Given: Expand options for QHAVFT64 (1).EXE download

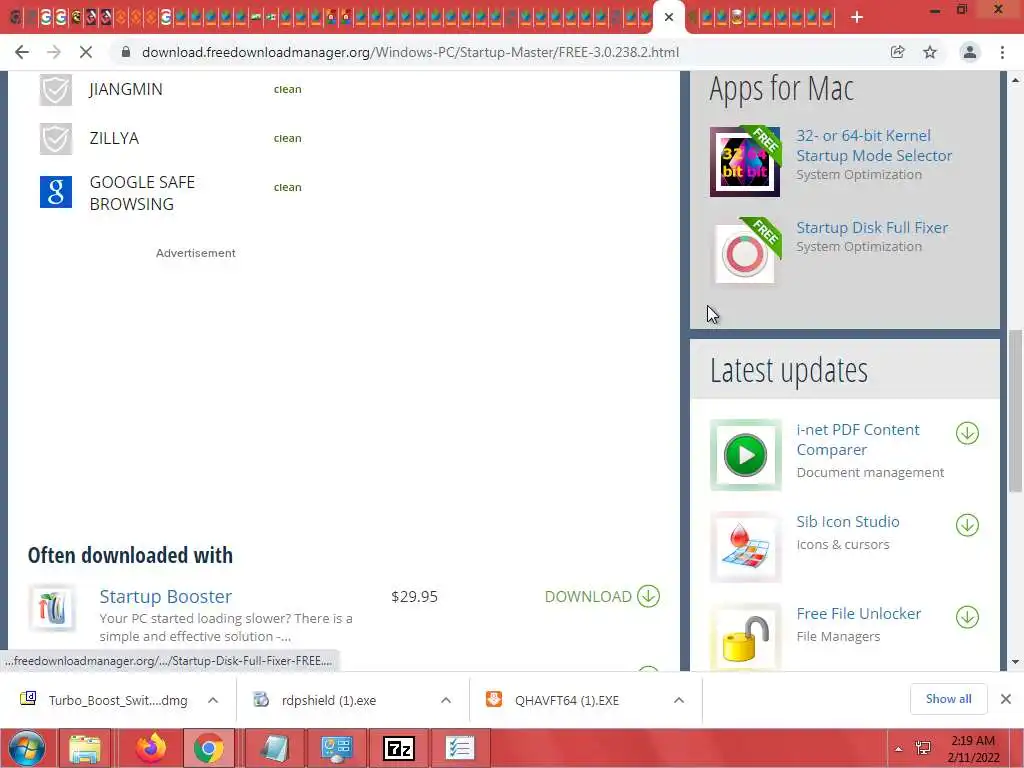Looking at the screenshot, I should point(679,700).
